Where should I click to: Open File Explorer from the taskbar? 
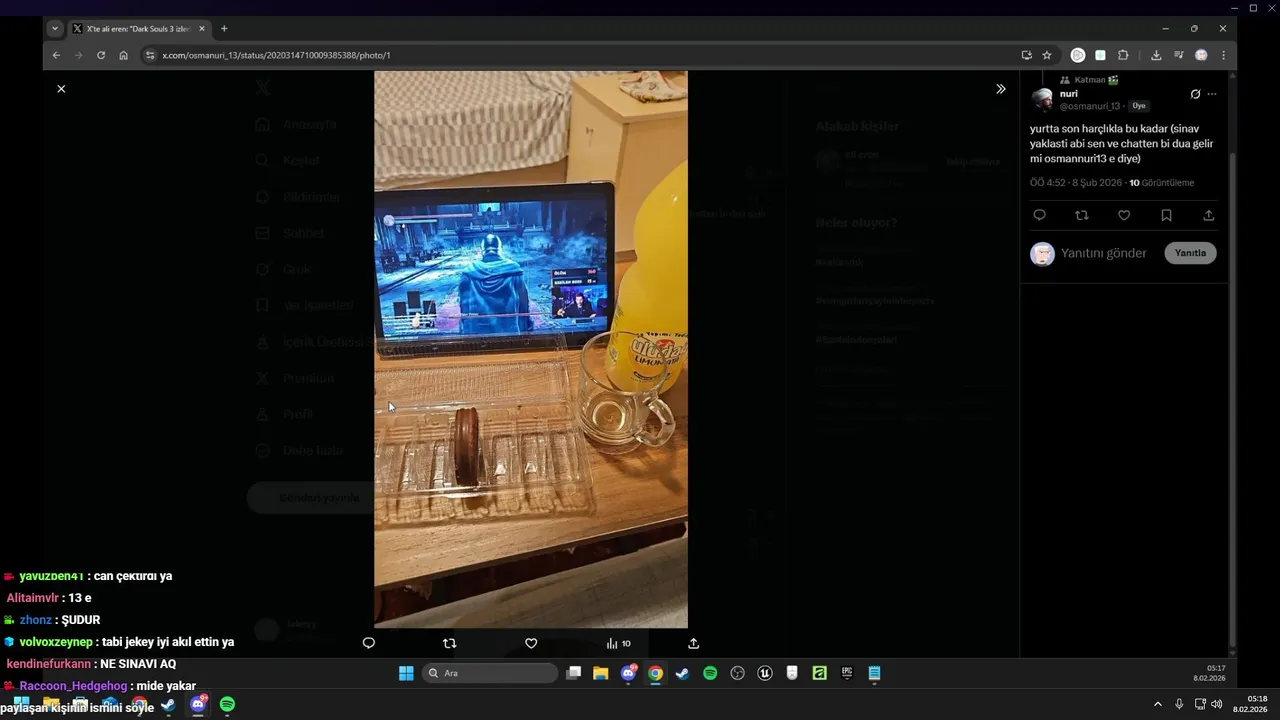(600, 673)
